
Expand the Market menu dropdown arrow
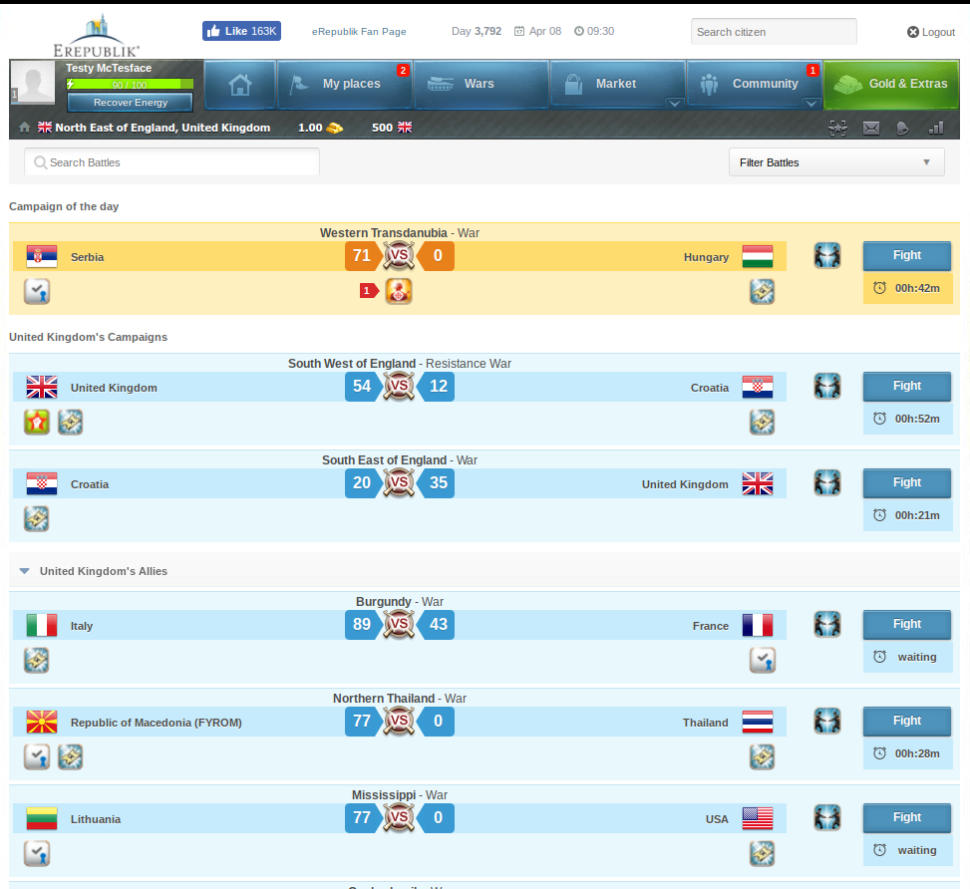point(674,103)
